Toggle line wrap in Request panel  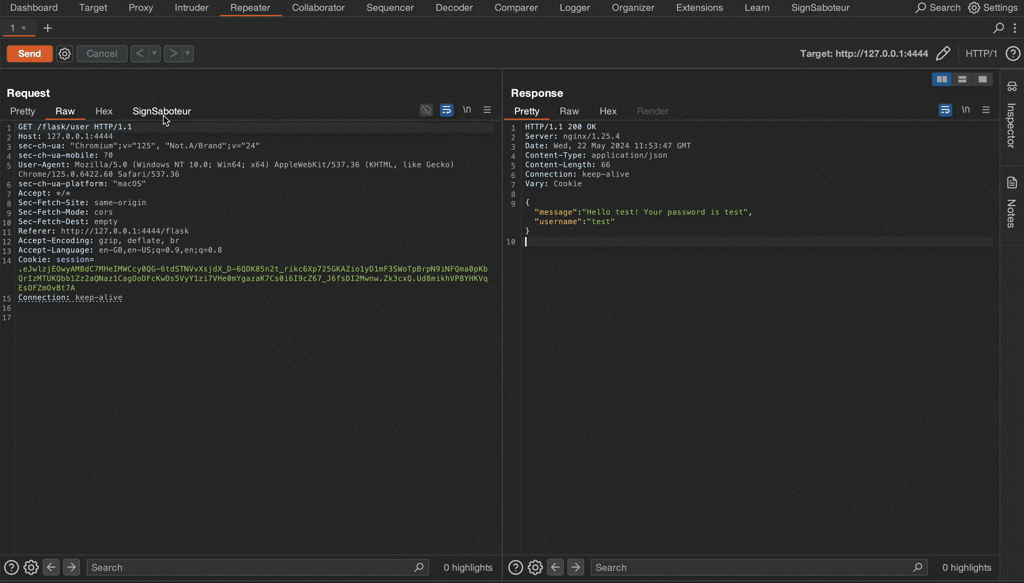pyautogui.click(x=447, y=110)
